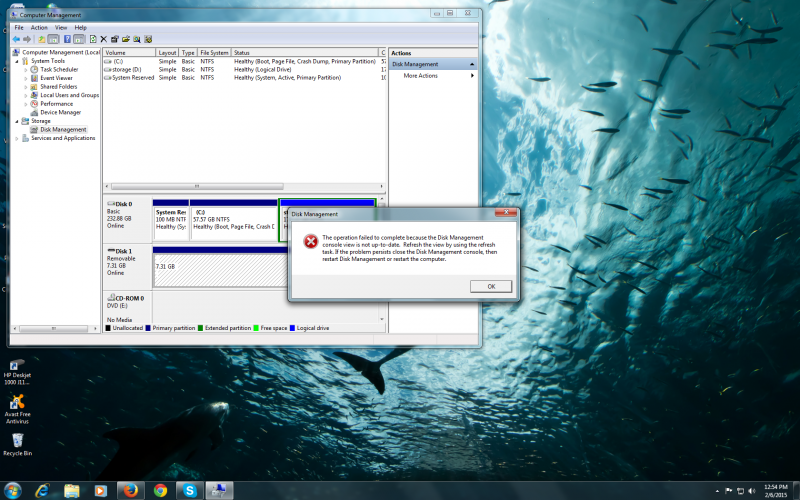Image resolution: width=800 pixels, height=500 pixels.
Task: Open Skype from the taskbar
Action: click(x=188, y=490)
